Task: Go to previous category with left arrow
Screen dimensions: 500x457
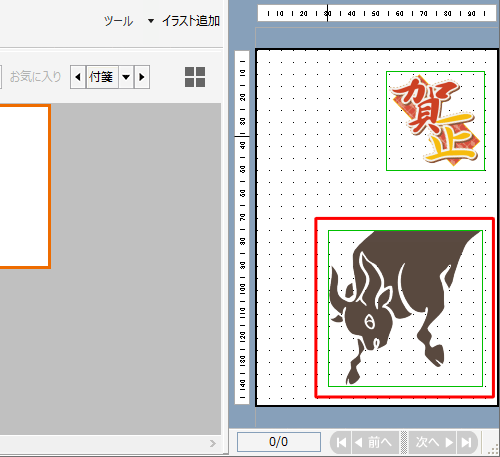Action: point(78,77)
